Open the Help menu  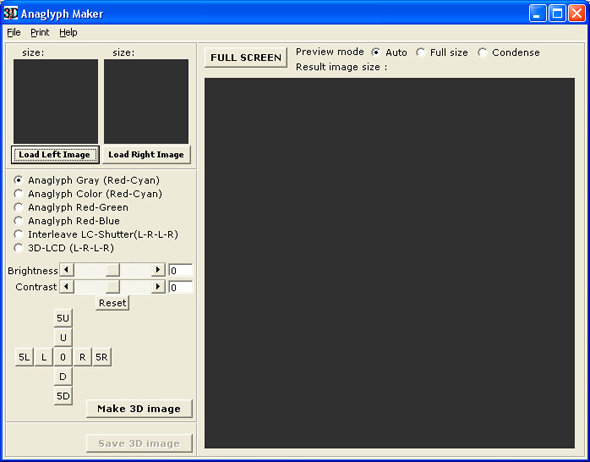click(68, 32)
